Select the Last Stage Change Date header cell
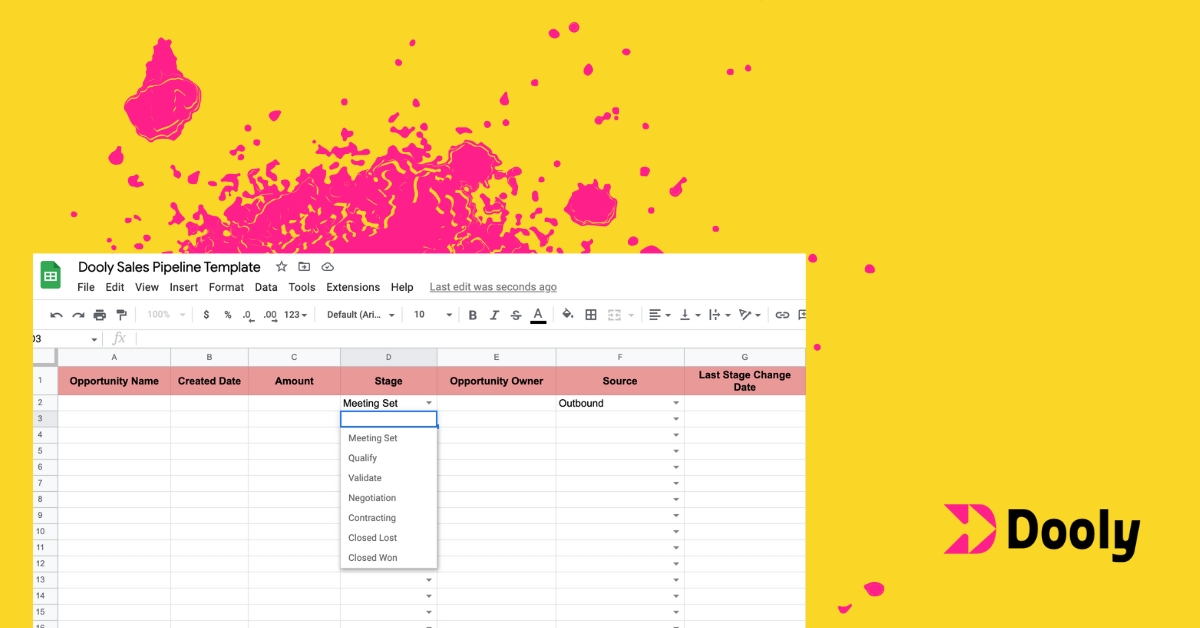Screen dimensions: 1200x628 [x=744, y=381]
